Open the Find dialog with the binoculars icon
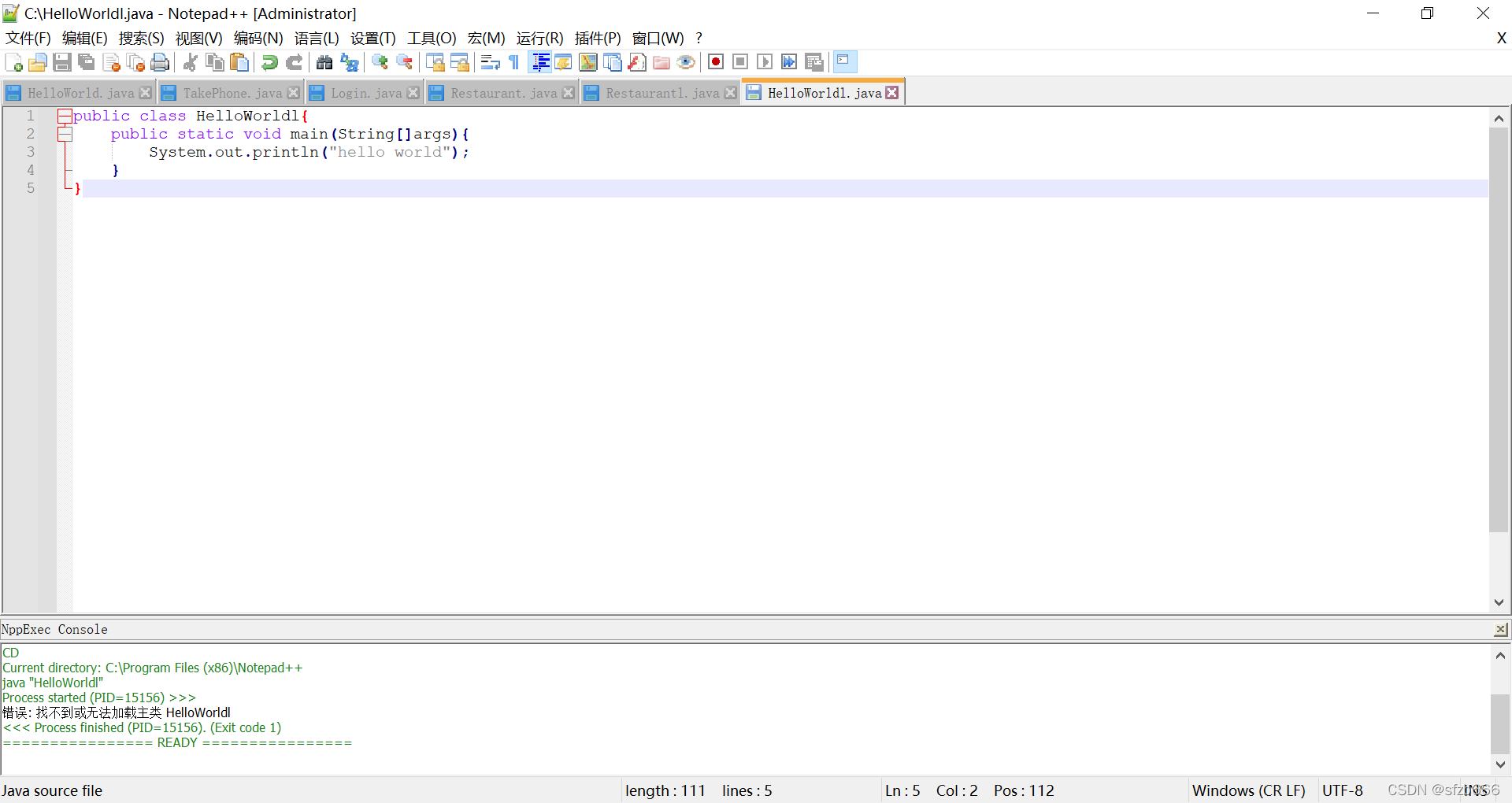 coord(324,62)
